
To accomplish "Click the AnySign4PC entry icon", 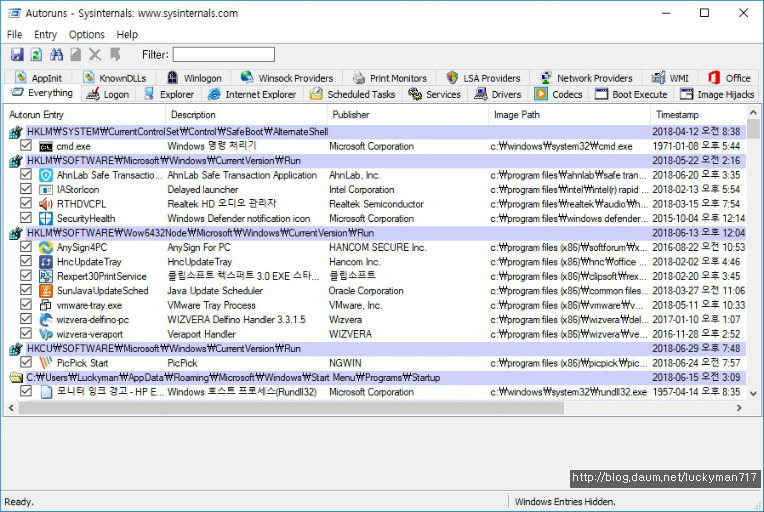I will [46, 247].
